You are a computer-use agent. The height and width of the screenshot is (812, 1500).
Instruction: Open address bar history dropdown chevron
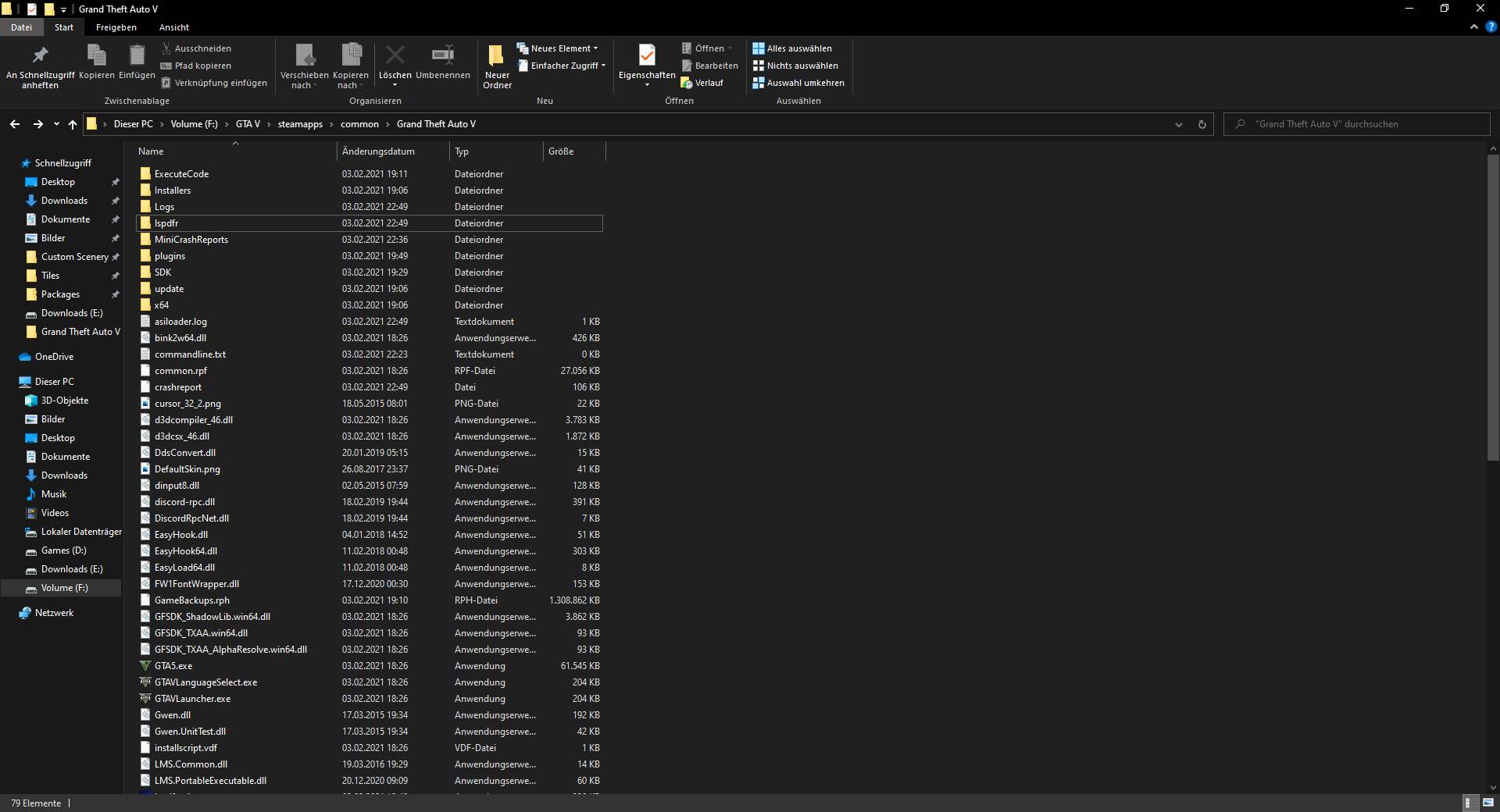pyautogui.click(x=1178, y=124)
